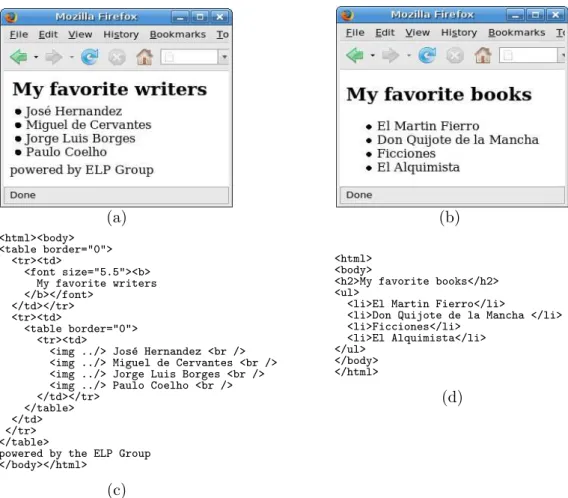The image size is (568, 498).
Task: Go Home in the writers Firefox window
Action: (145, 57)
